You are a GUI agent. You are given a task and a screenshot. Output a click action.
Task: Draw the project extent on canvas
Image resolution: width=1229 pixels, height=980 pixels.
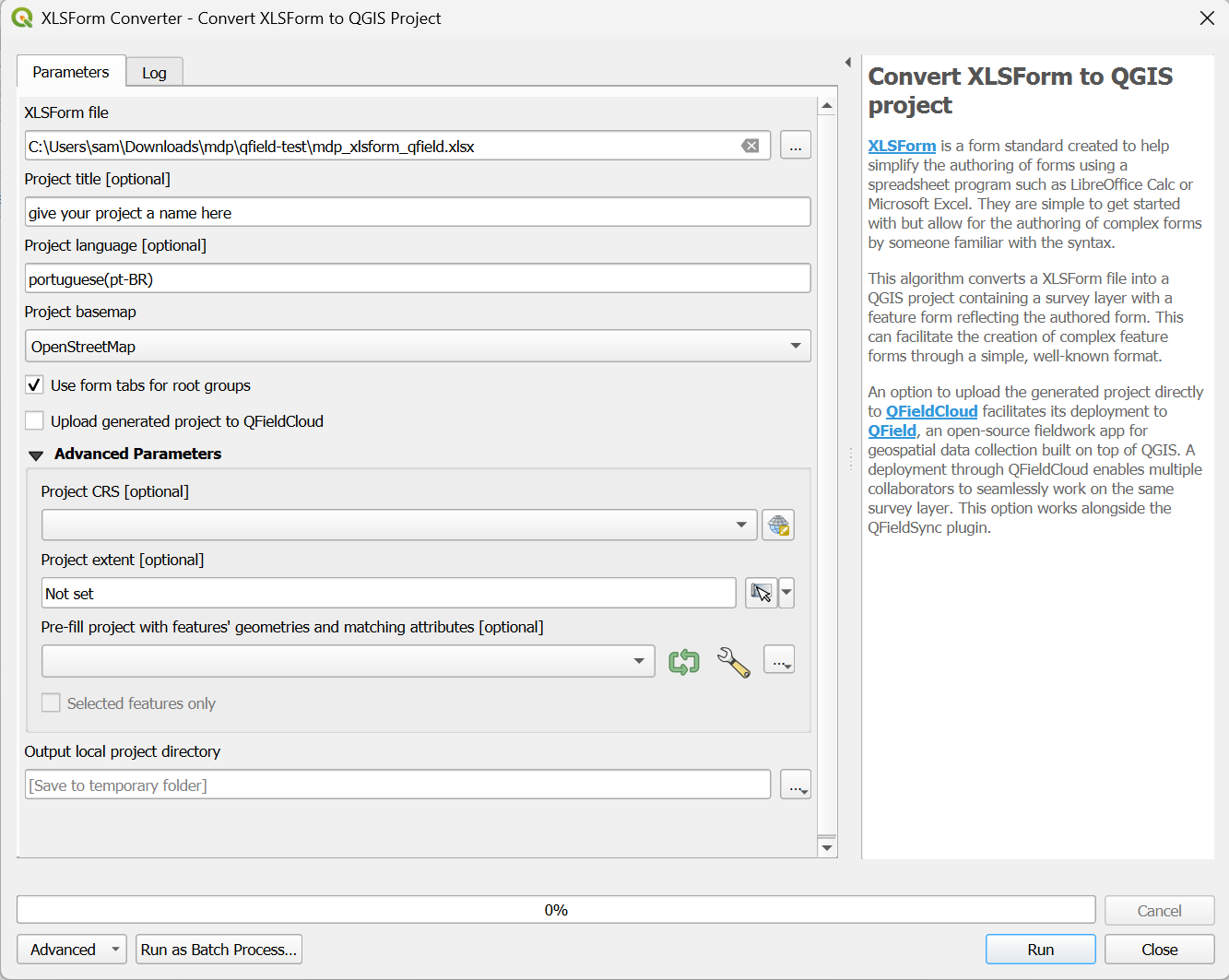(760, 593)
